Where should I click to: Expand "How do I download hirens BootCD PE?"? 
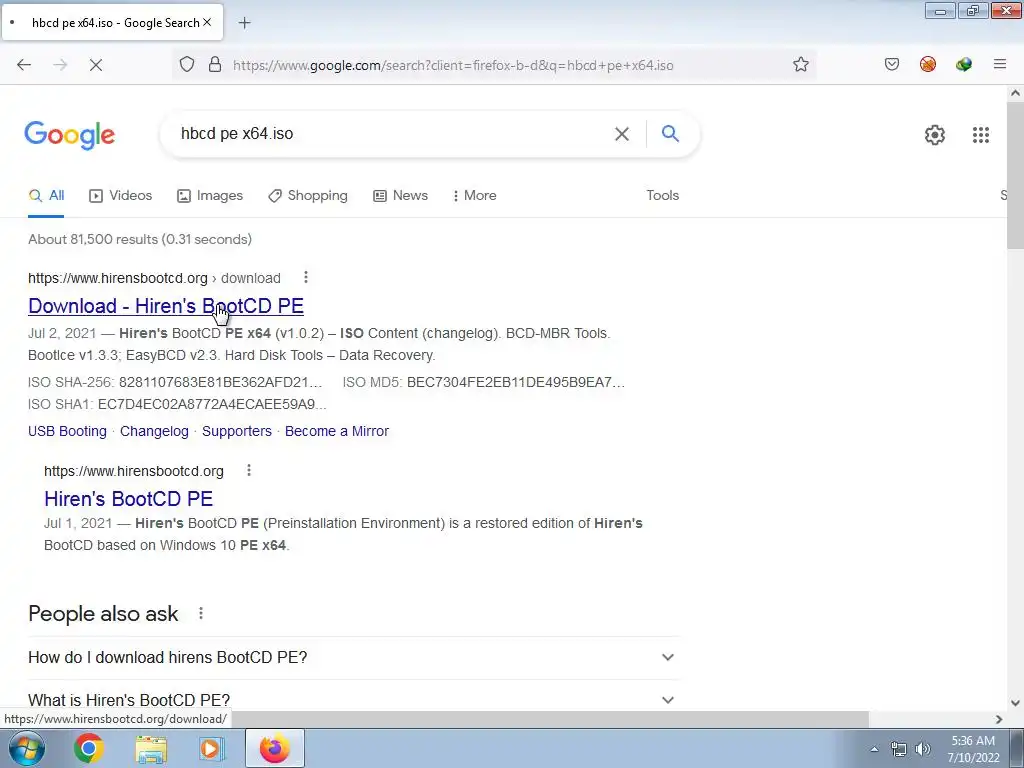click(353, 658)
